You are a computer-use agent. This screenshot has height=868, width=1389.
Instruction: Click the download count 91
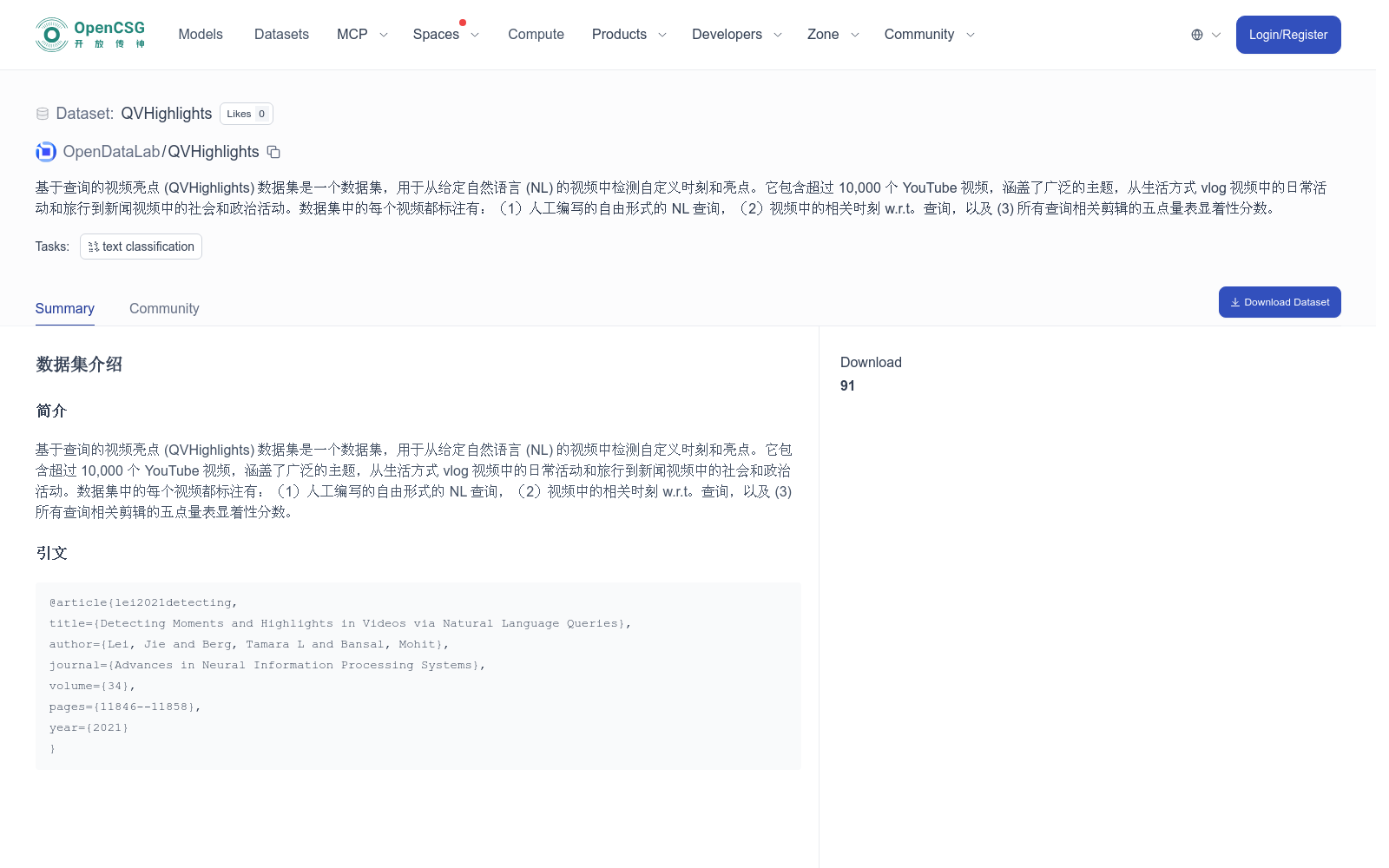[847, 385]
